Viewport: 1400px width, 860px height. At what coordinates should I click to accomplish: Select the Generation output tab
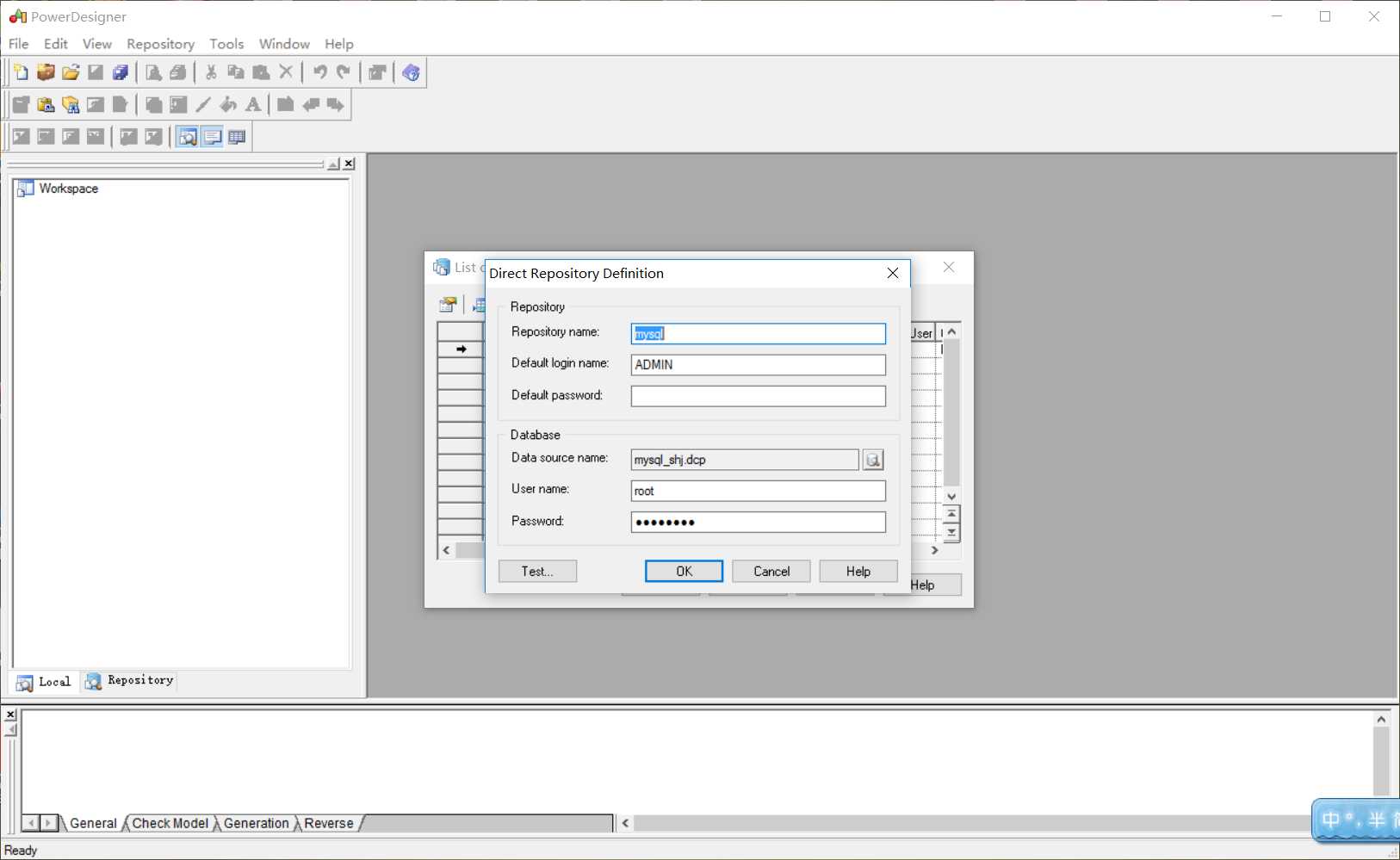click(257, 823)
